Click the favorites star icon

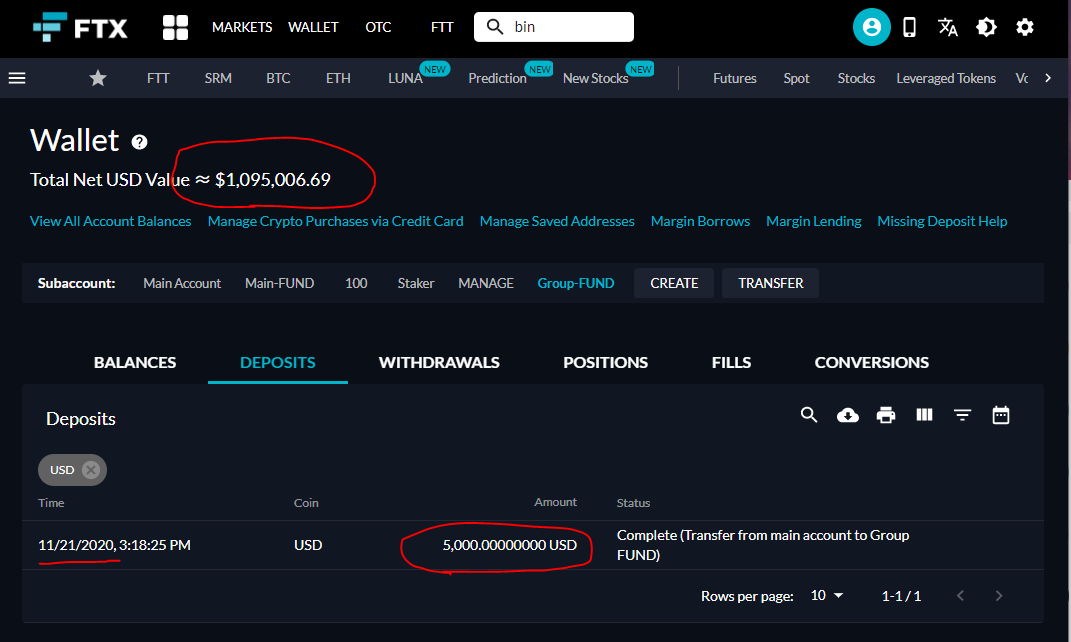click(98, 78)
